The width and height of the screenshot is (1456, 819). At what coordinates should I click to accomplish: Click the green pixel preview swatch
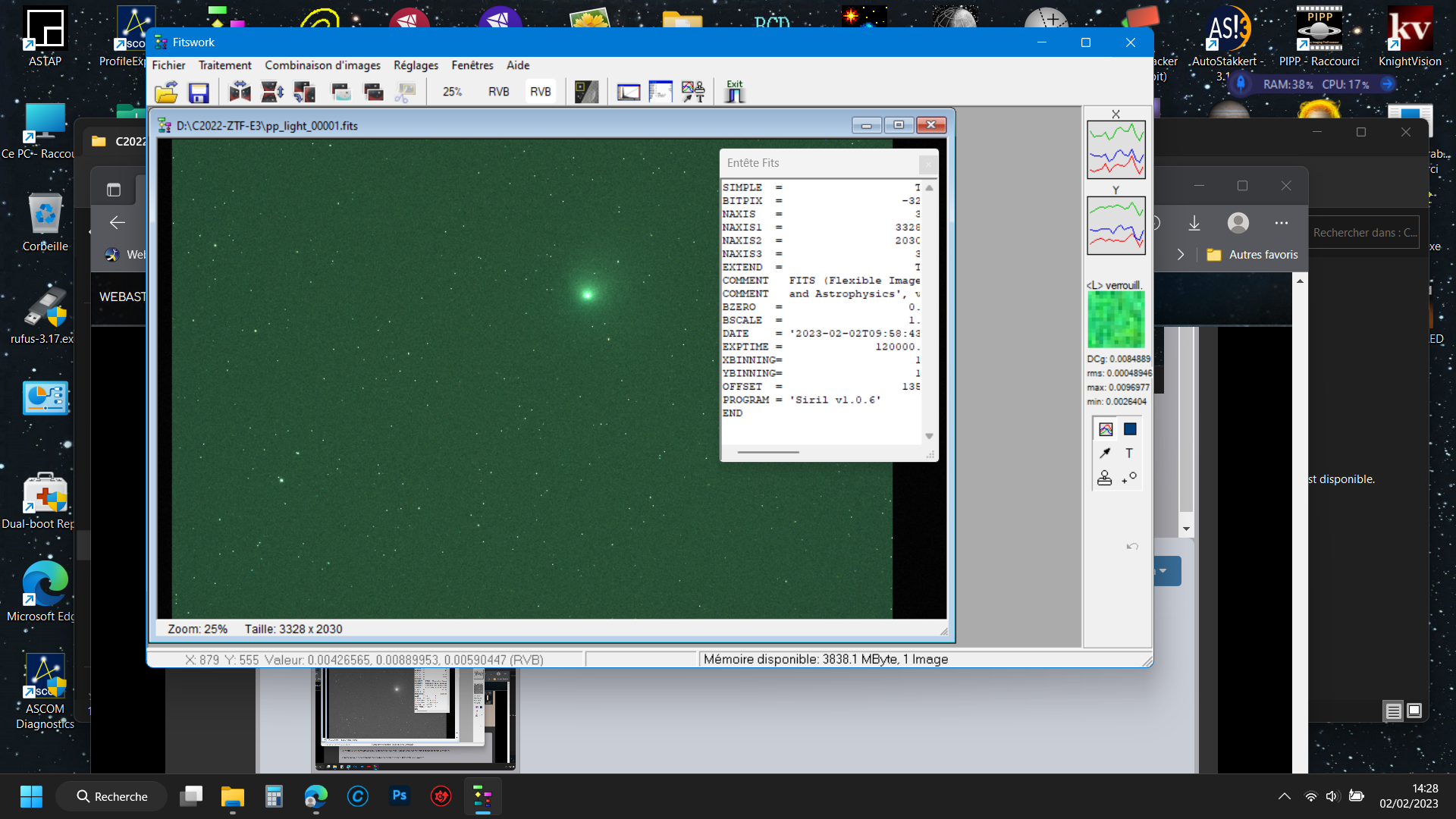click(x=1116, y=319)
